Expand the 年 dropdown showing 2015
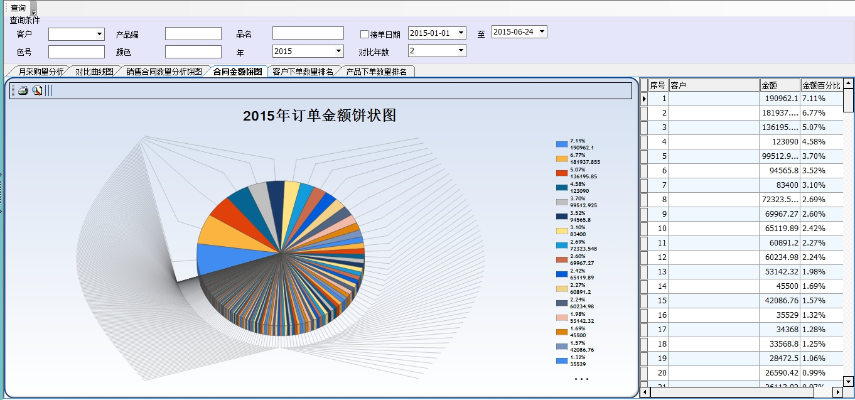The image size is (855, 400). coord(338,50)
